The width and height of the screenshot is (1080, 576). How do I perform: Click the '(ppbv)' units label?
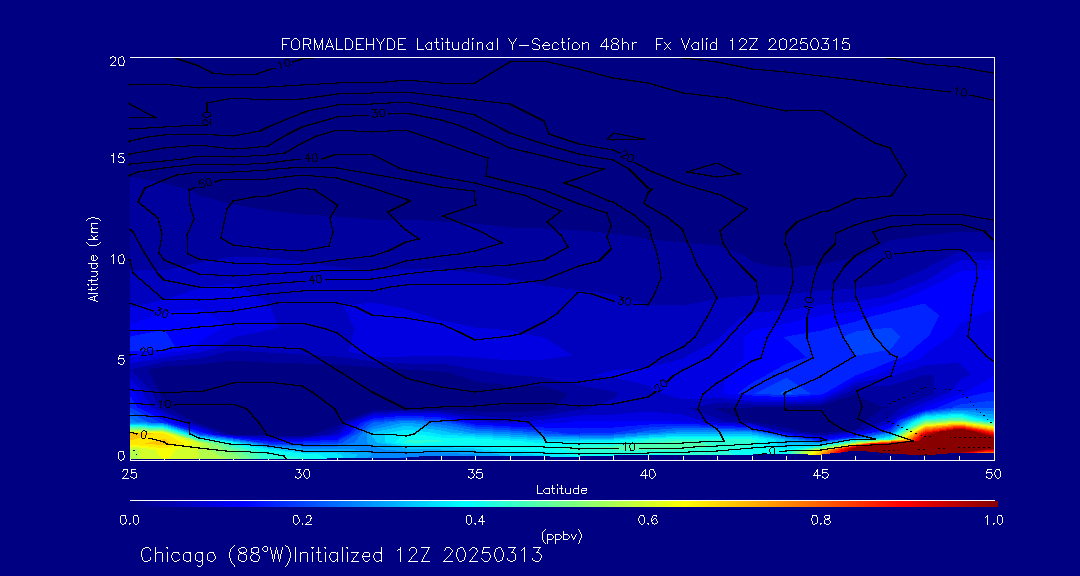(x=562, y=536)
